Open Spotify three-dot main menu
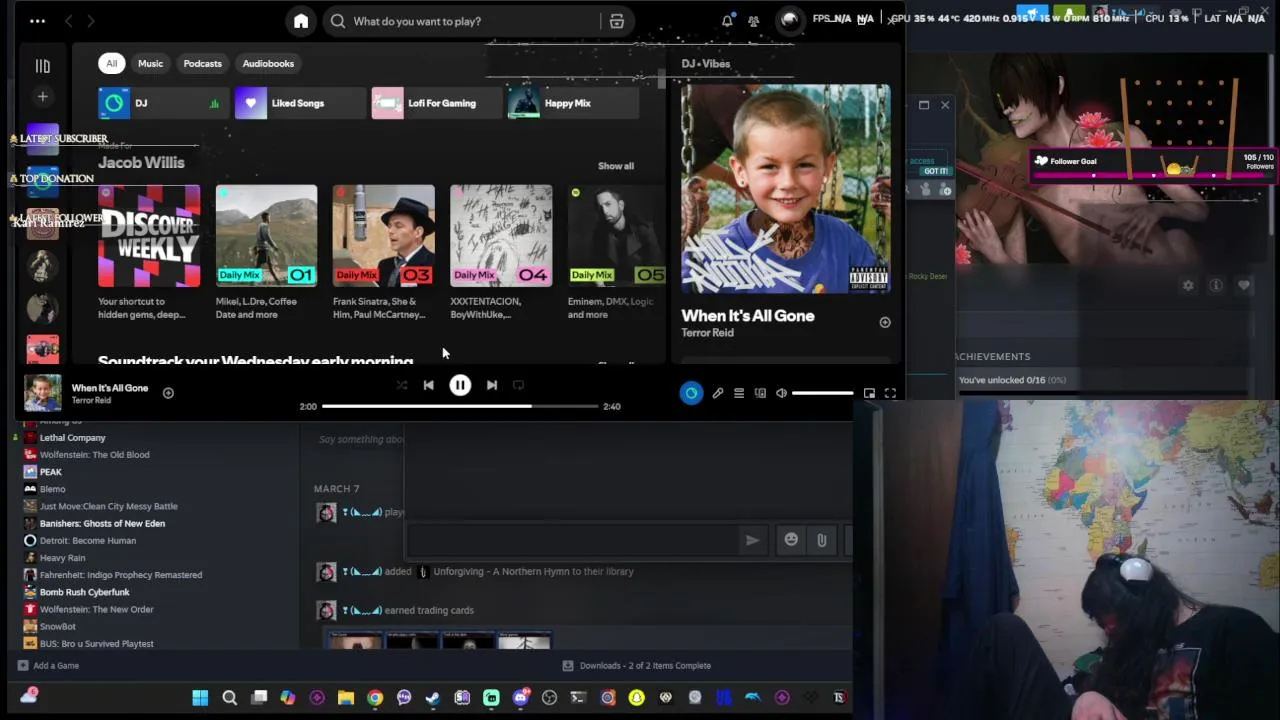The image size is (1280, 720). pos(37,21)
